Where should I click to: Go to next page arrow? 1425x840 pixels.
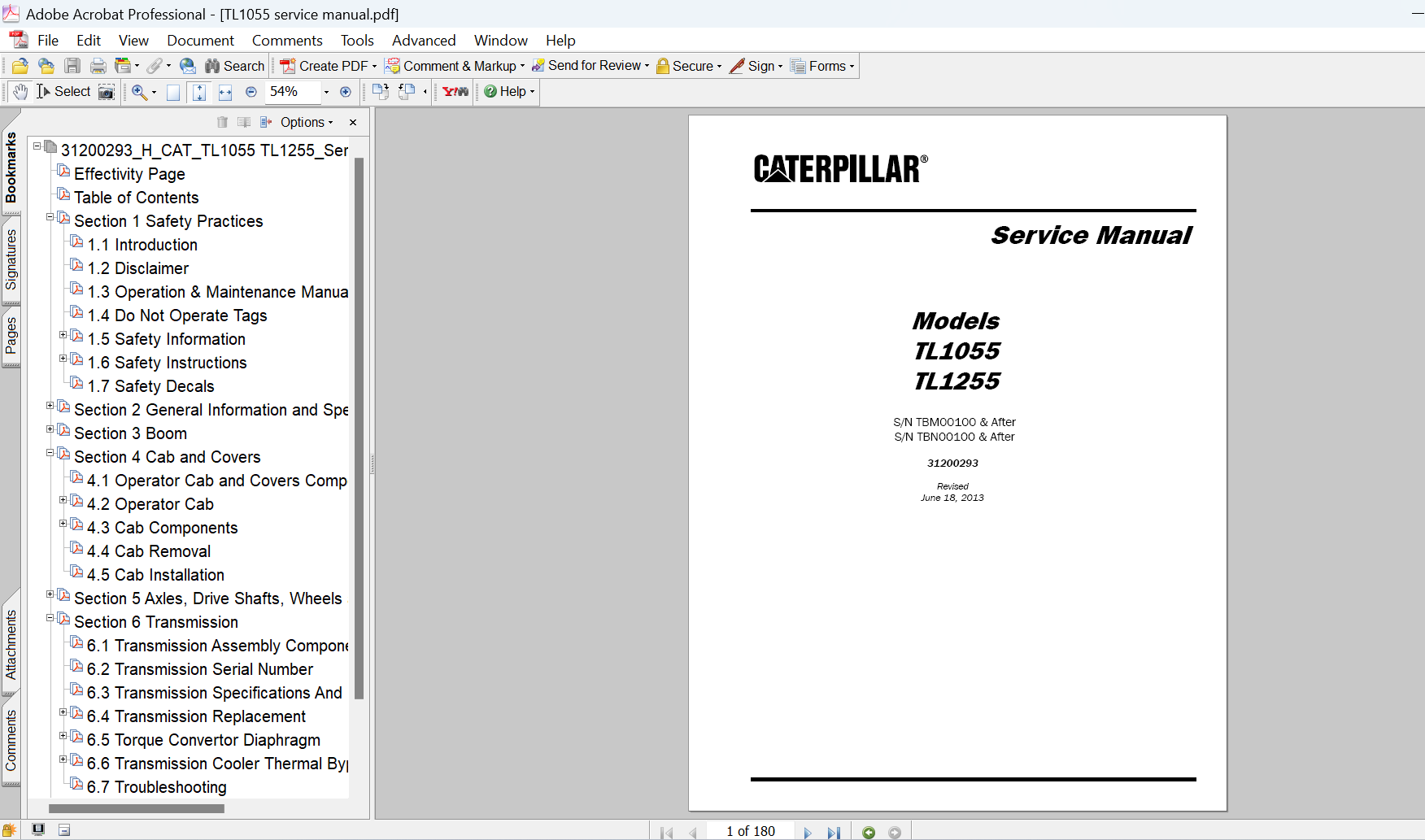[x=807, y=832]
